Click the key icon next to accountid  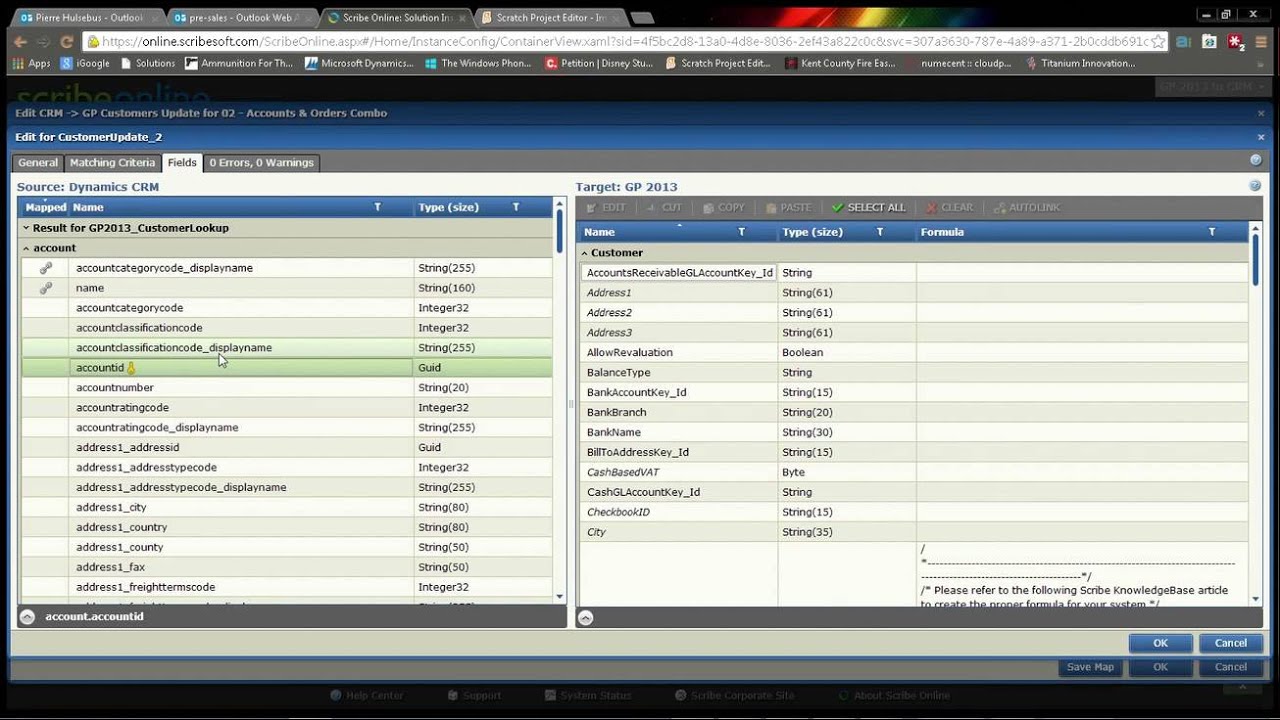point(131,368)
